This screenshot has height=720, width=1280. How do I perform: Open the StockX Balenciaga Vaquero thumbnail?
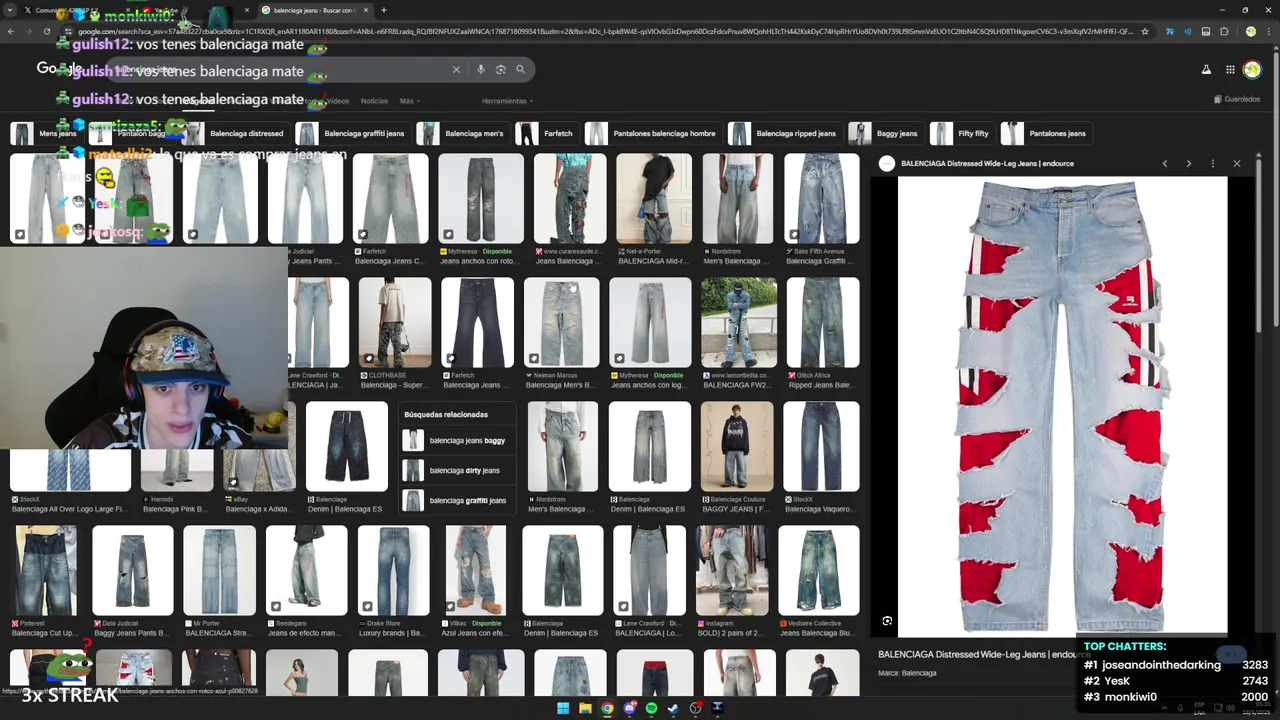point(821,446)
